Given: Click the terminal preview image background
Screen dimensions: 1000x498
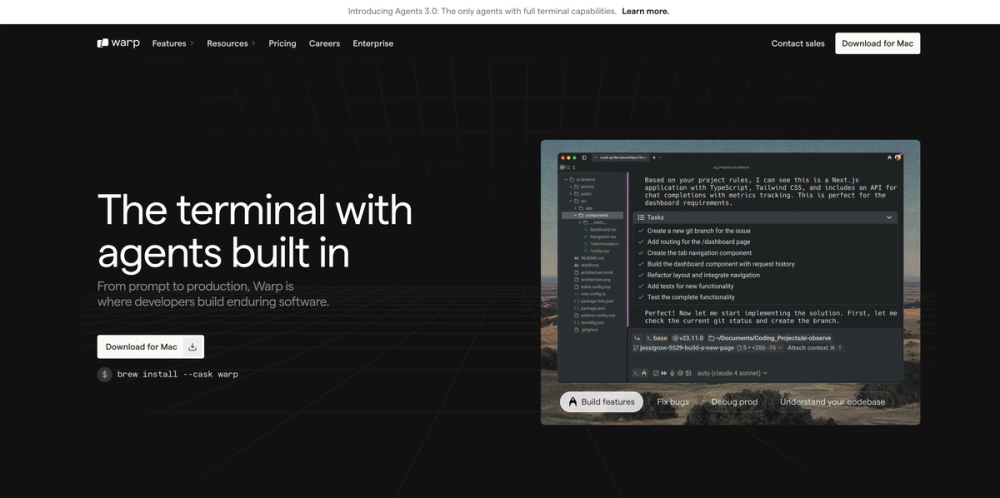Looking at the screenshot, I should point(730,282).
